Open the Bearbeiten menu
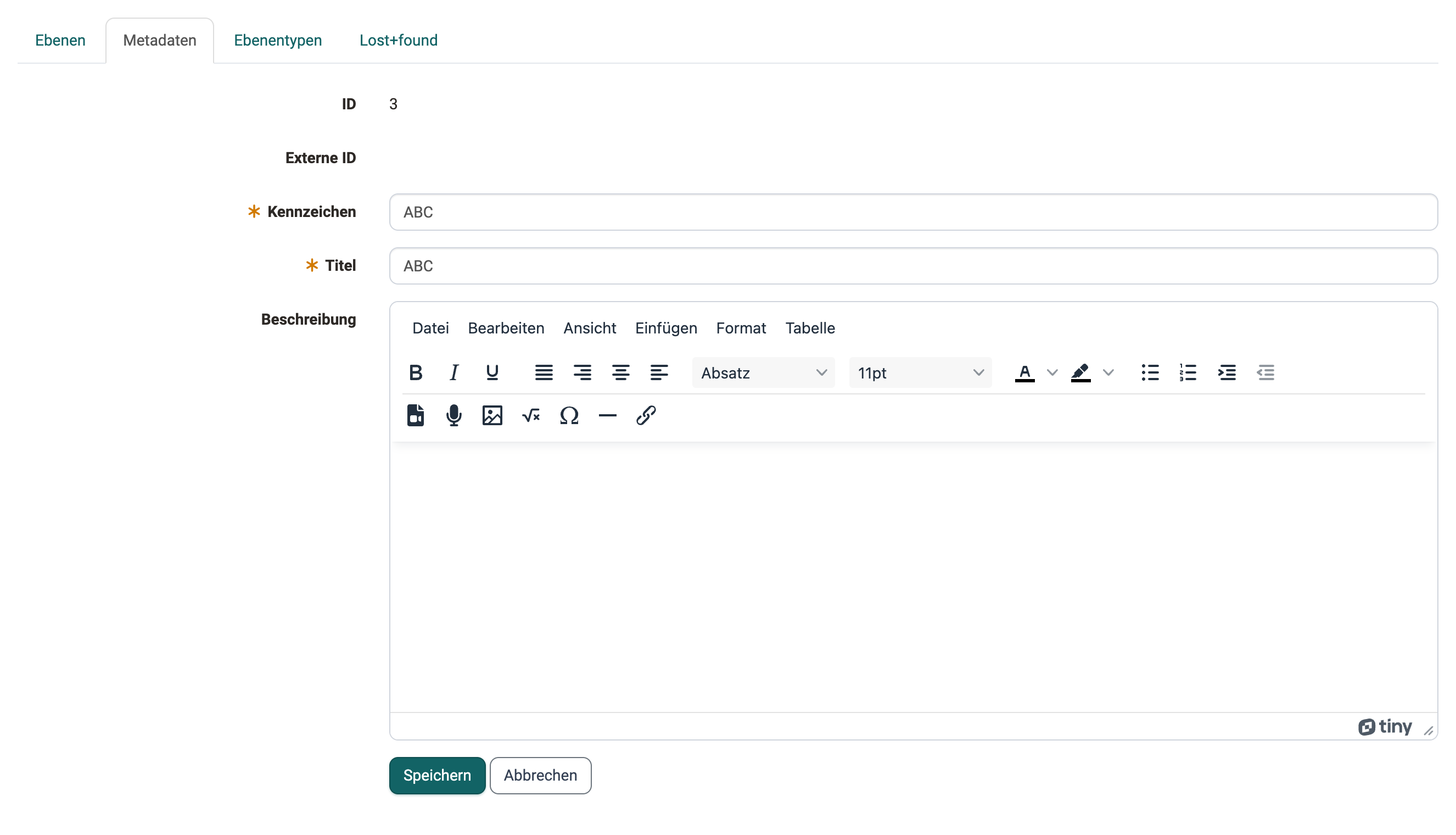The height and width of the screenshot is (835, 1456). (x=506, y=328)
